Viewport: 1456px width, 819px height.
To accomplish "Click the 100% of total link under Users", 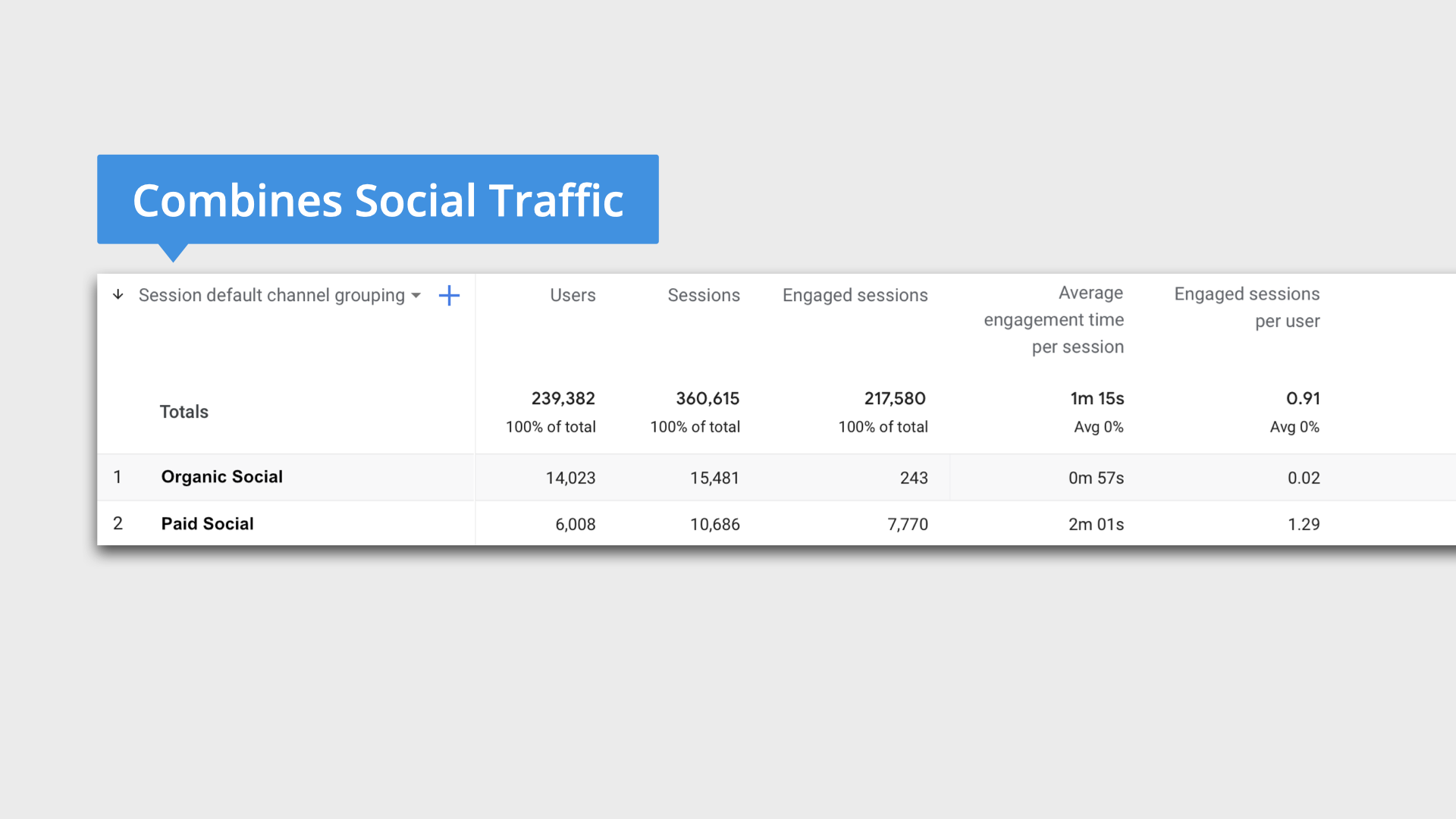I will pyautogui.click(x=551, y=426).
